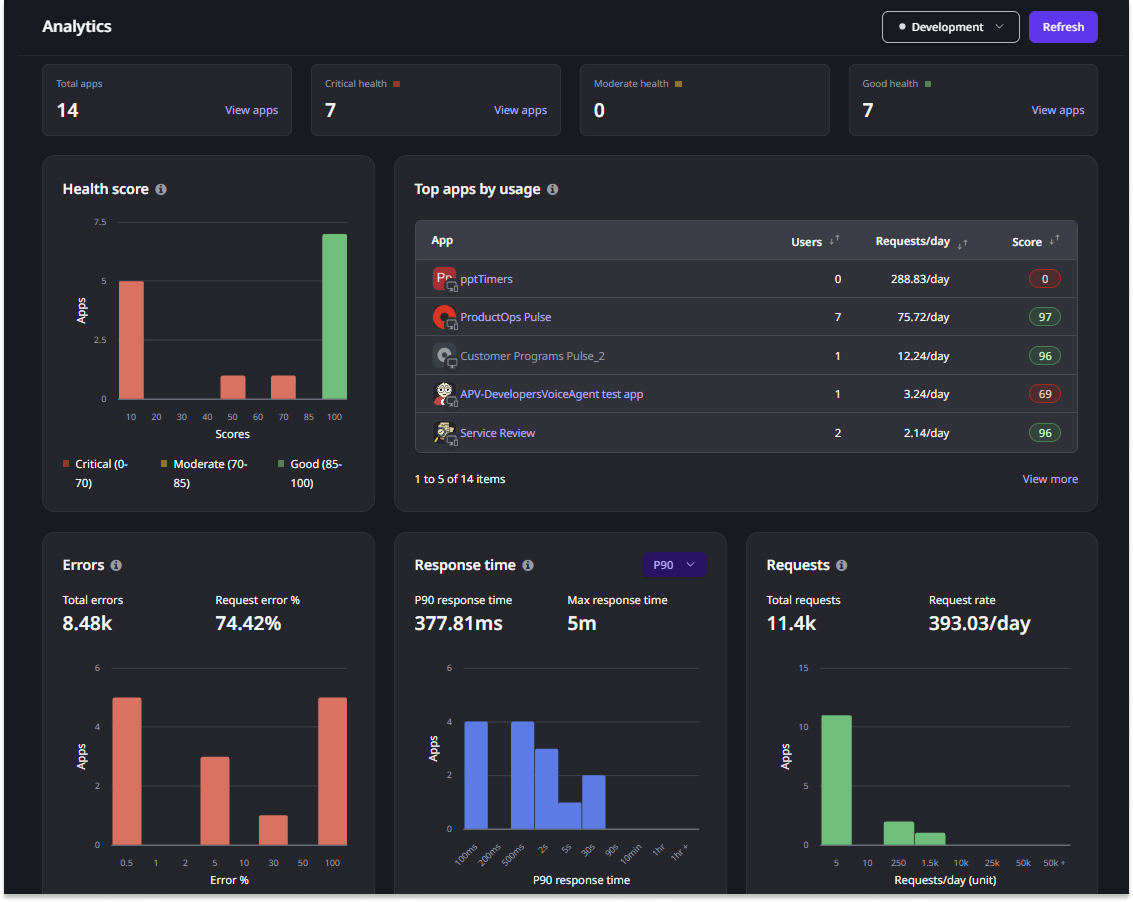Click the Health score info icon
Viewport: 1133px width, 902px height.
point(161,189)
